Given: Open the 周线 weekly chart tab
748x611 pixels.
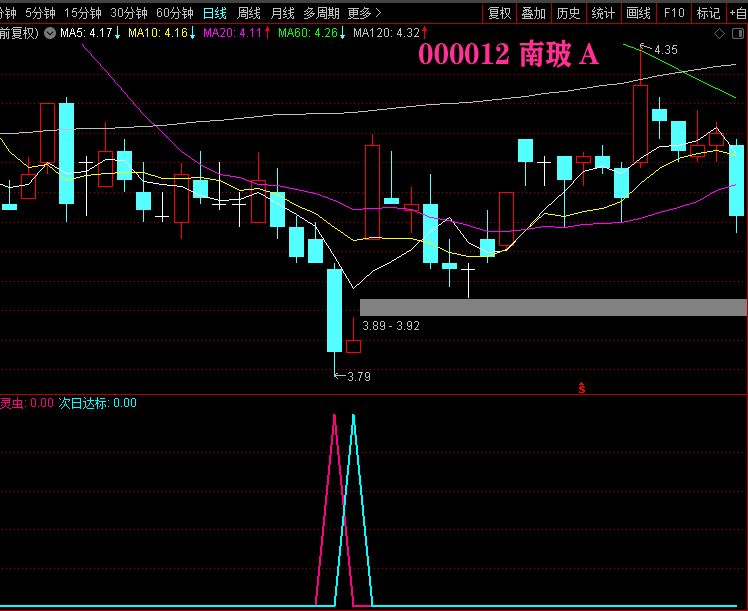Looking at the screenshot, I should [x=249, y=13].
